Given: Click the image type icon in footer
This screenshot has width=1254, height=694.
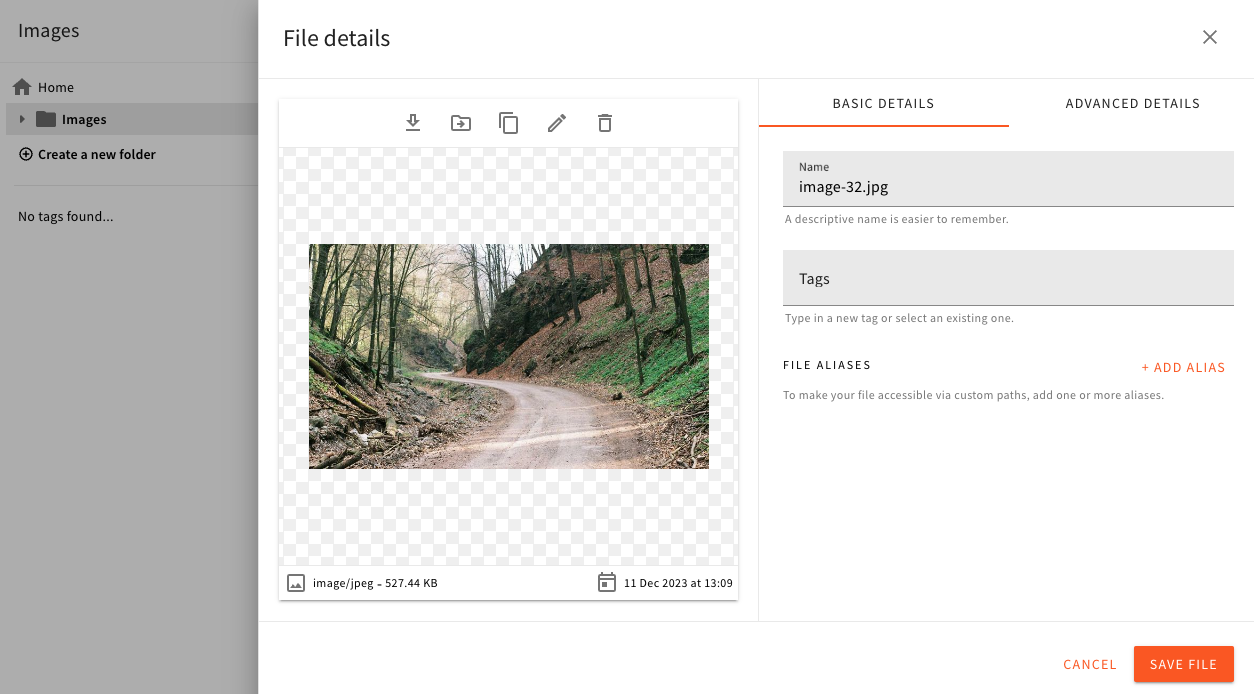Looking at the screenshot, I should 296,583.
